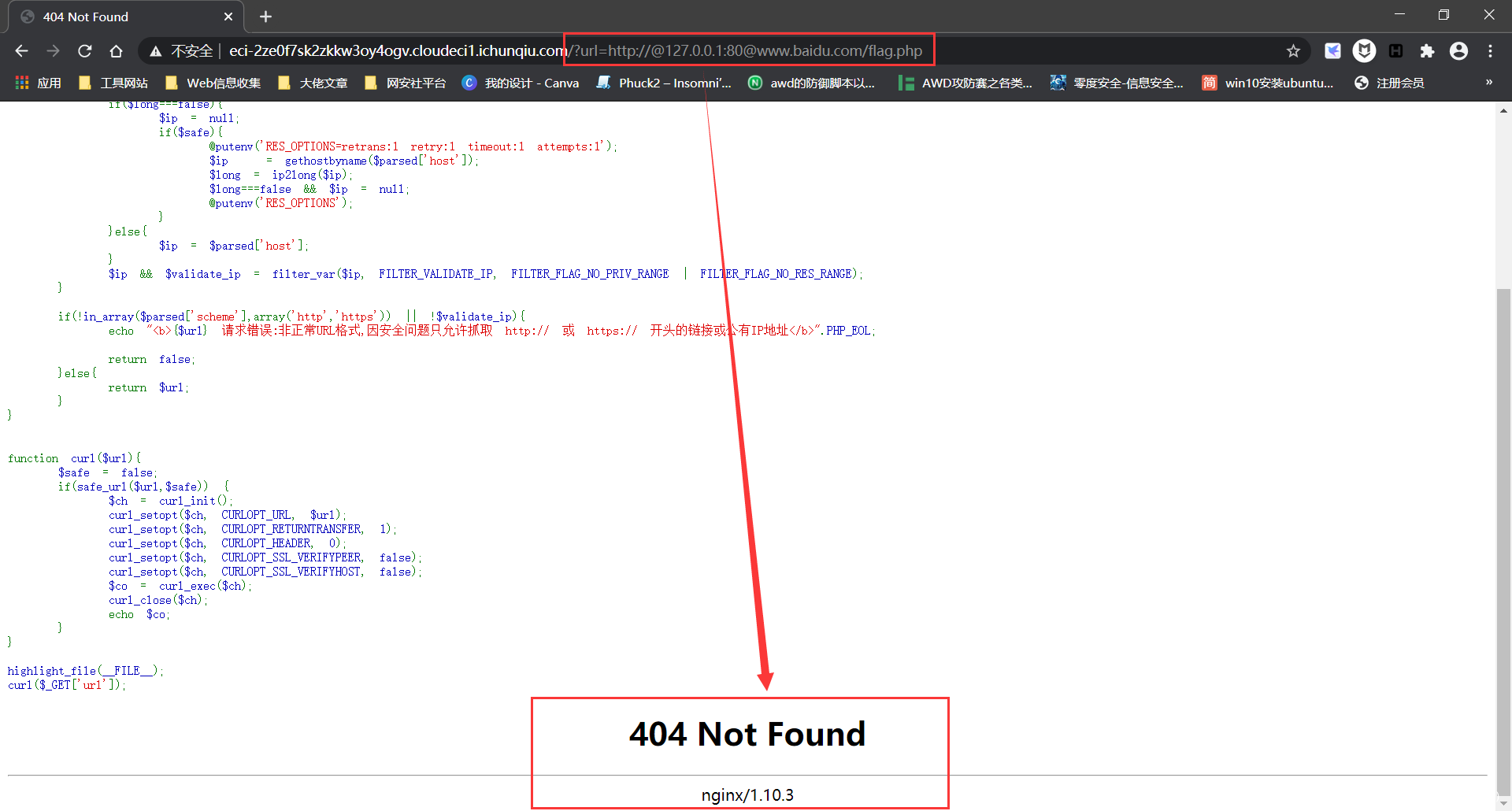1512x811 pixels.
Task: Open the user profile avatar icon
Action: coord(1458,51)
